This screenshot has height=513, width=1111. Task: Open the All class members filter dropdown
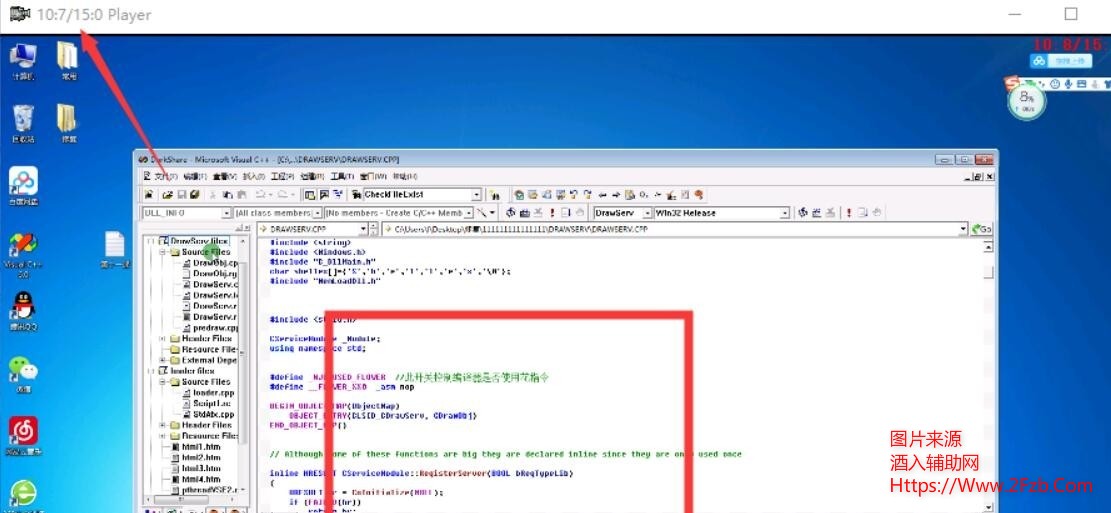click(x=317, y=213)
